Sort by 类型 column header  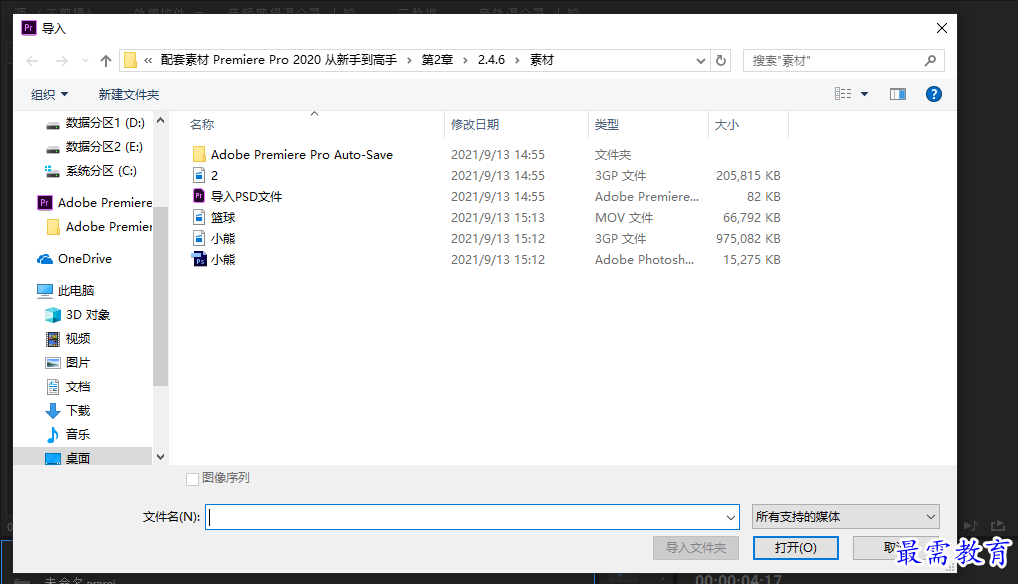(607, 125)
